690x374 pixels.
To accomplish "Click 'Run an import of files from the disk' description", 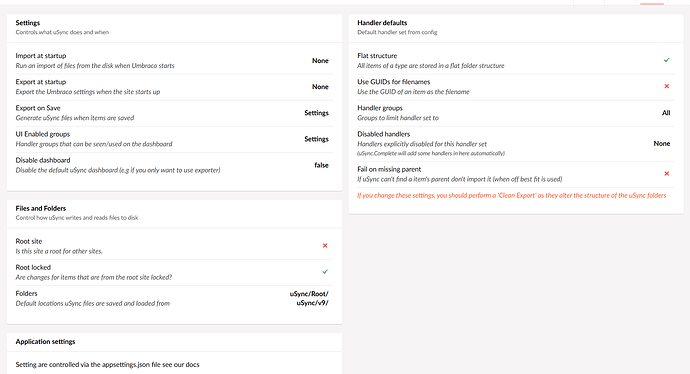I will point(95,66).
